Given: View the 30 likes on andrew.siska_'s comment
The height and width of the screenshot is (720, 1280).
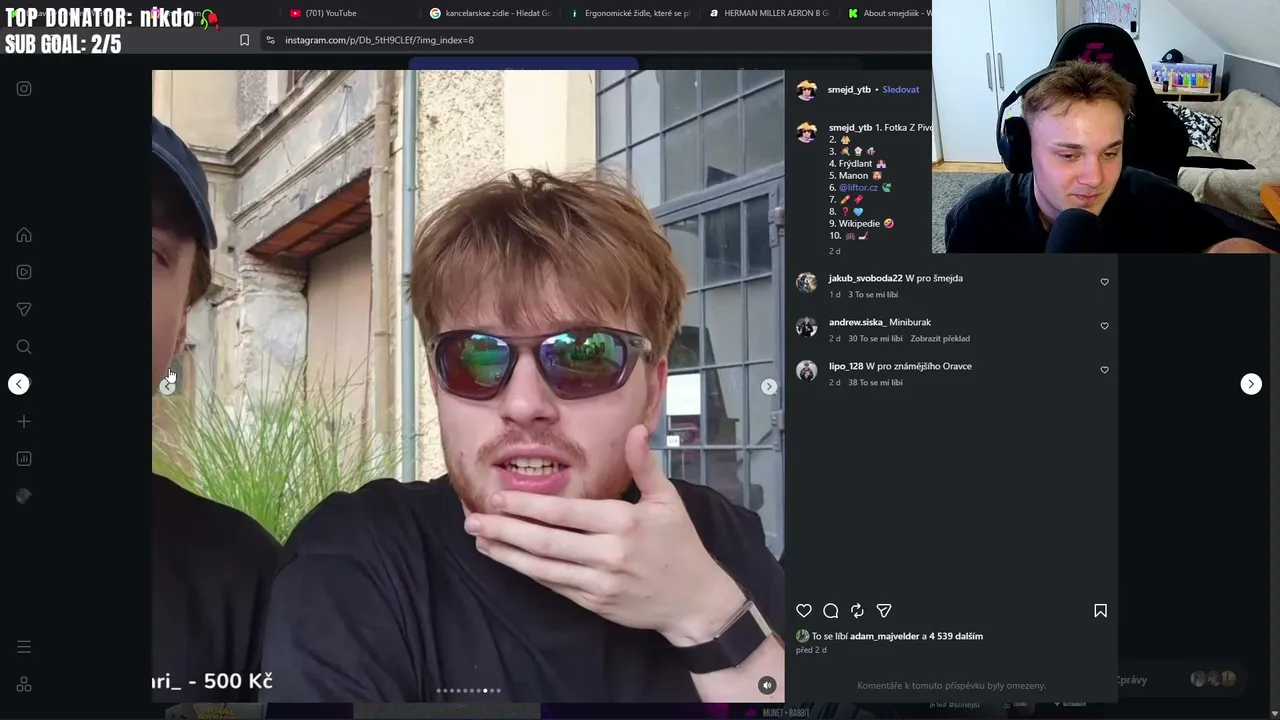Looking at the screenshot, I should coord(875,339).
